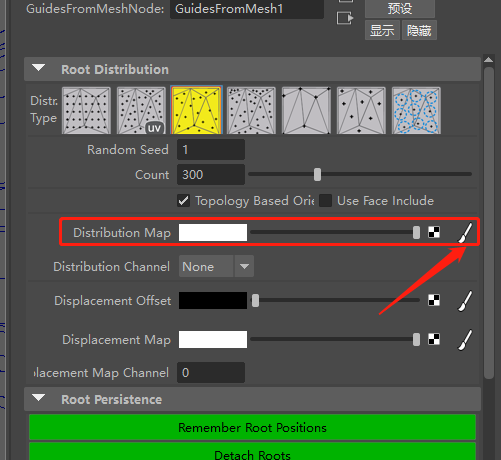Choose the UV-based distribution type icon
501x460 pixels.
coord(141,110)
